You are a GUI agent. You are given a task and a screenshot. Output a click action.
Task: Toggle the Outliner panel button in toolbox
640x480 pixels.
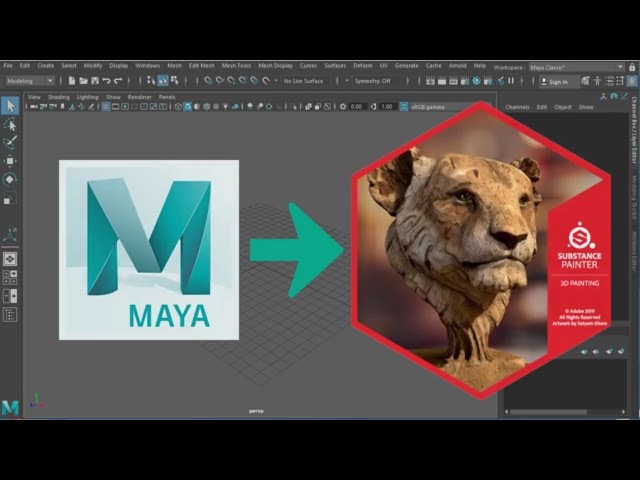coord(10,315)
